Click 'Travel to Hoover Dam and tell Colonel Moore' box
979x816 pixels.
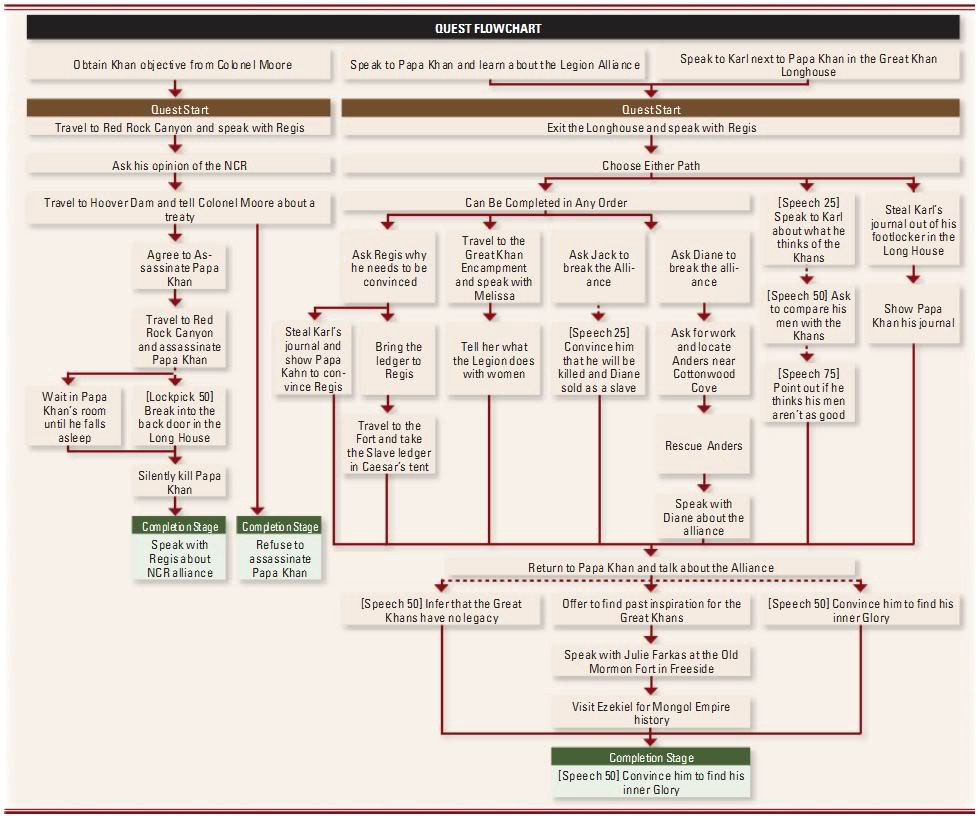179,210
